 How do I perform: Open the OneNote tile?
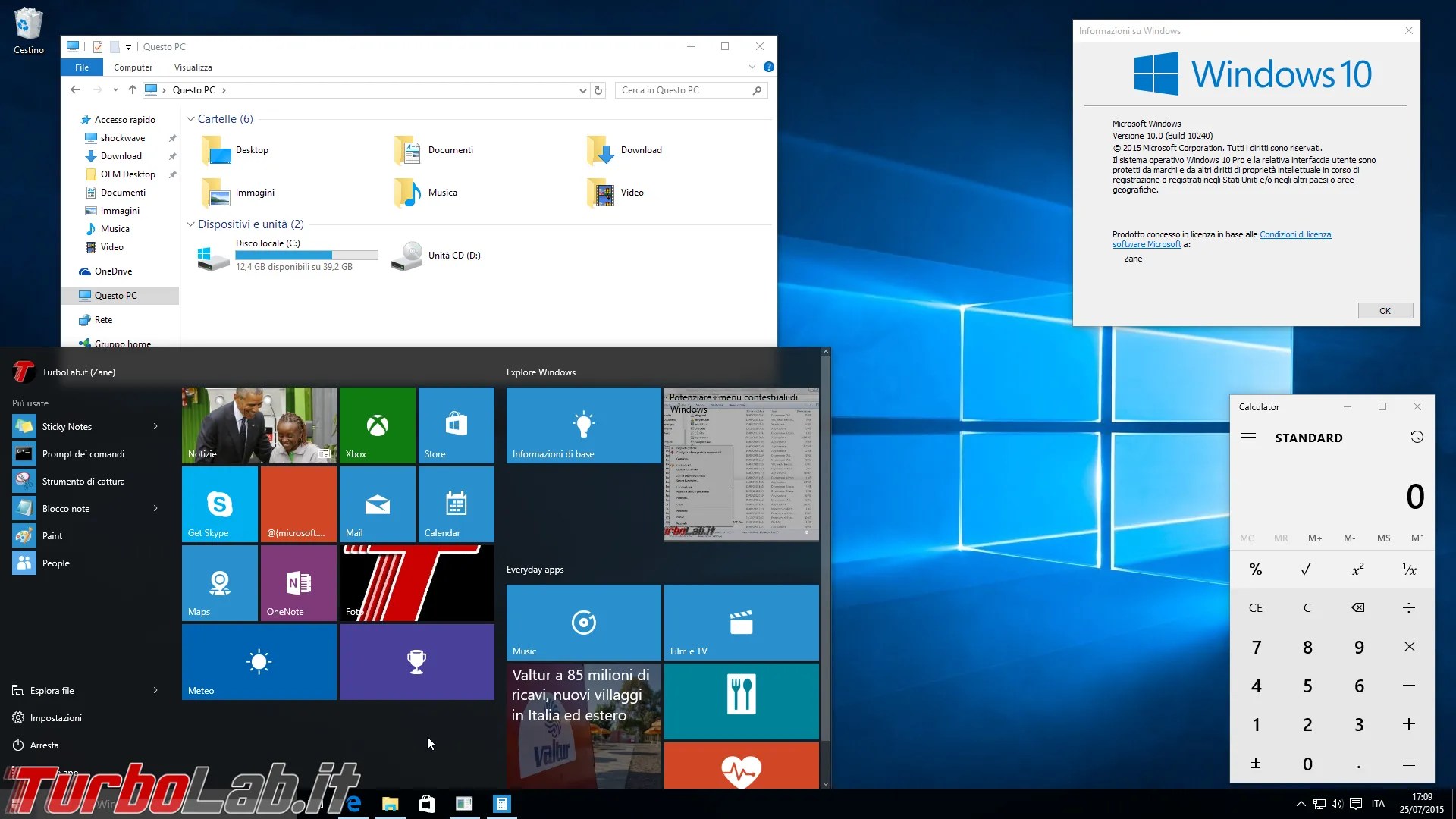(x=298, y=582)
